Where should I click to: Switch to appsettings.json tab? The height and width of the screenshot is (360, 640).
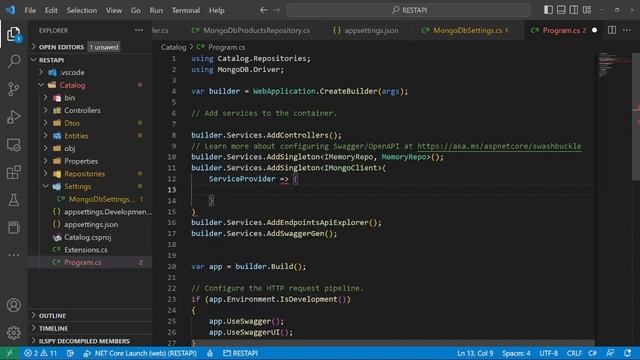click(x=366, y=30)
